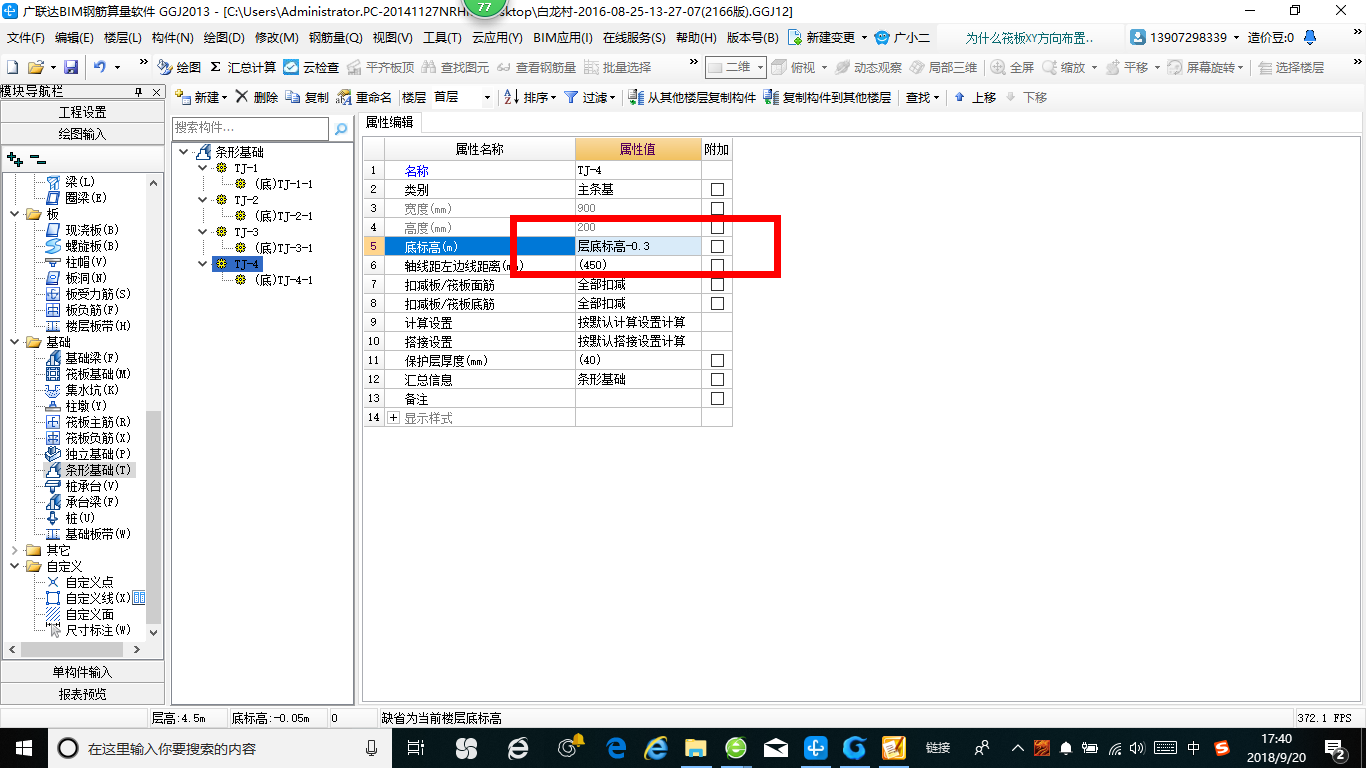1366x768 pixels.
Task: Click 上移 move up arrow
Action: pos(975,97)
